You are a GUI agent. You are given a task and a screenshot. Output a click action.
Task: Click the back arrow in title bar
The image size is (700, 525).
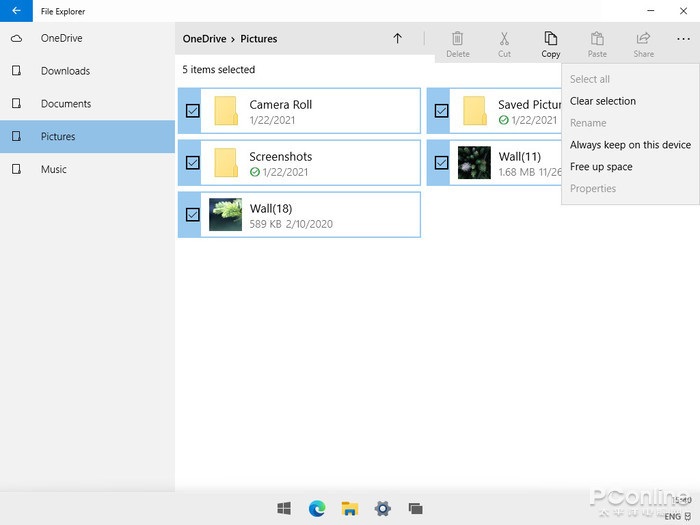16,11
